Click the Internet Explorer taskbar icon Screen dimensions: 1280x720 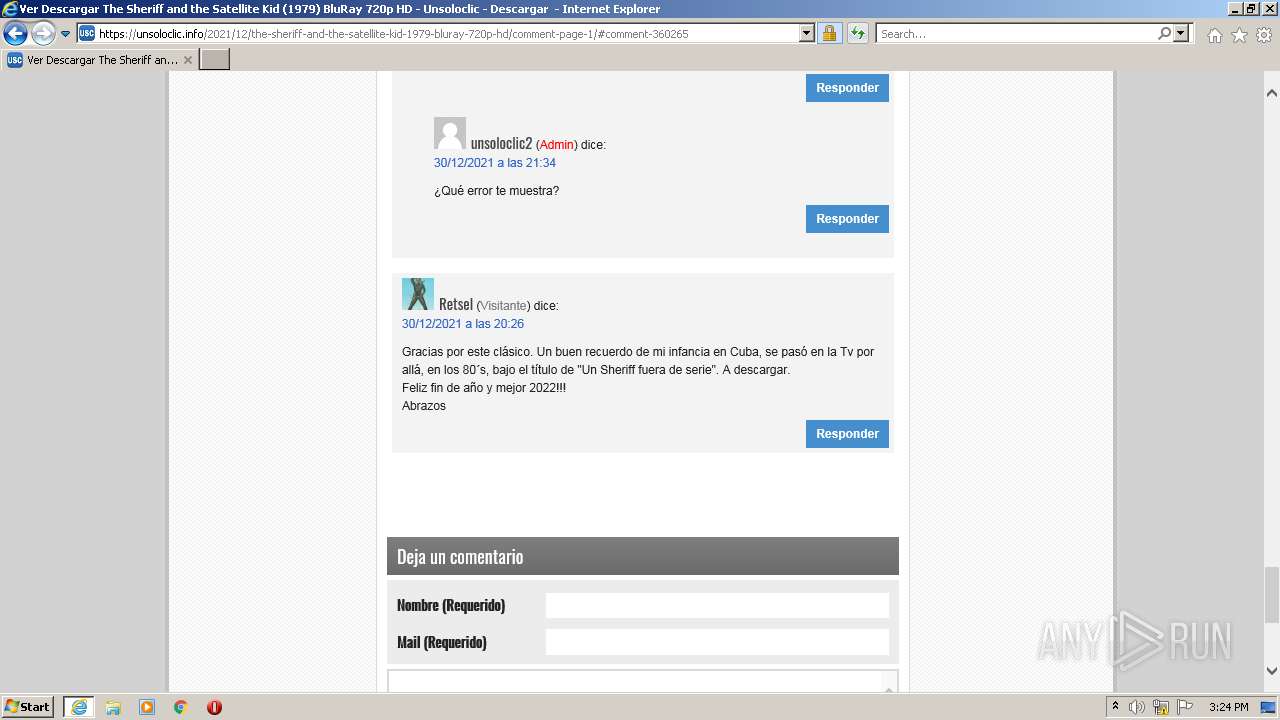78,707
